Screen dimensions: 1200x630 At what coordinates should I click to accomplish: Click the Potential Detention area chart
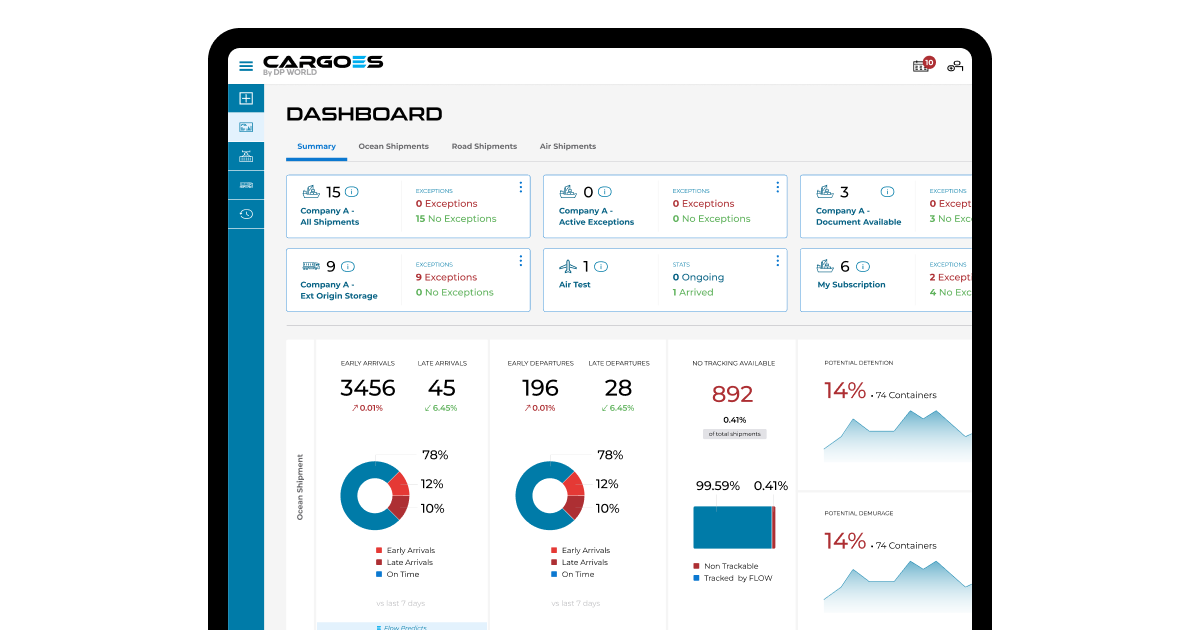tap(897, 436)
